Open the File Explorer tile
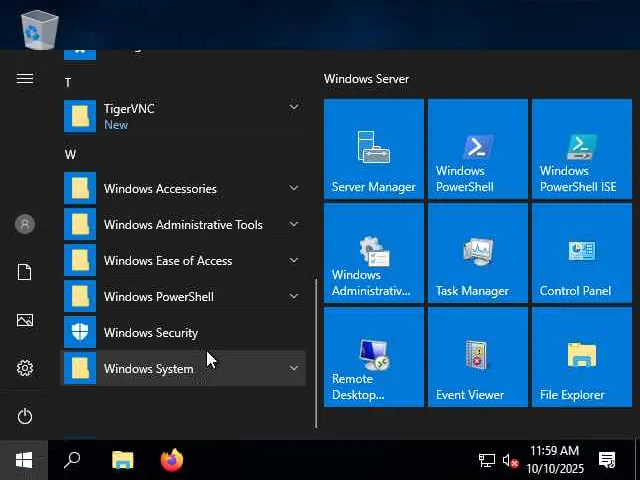This screenshot has width=640, height=480. [582, 357]
